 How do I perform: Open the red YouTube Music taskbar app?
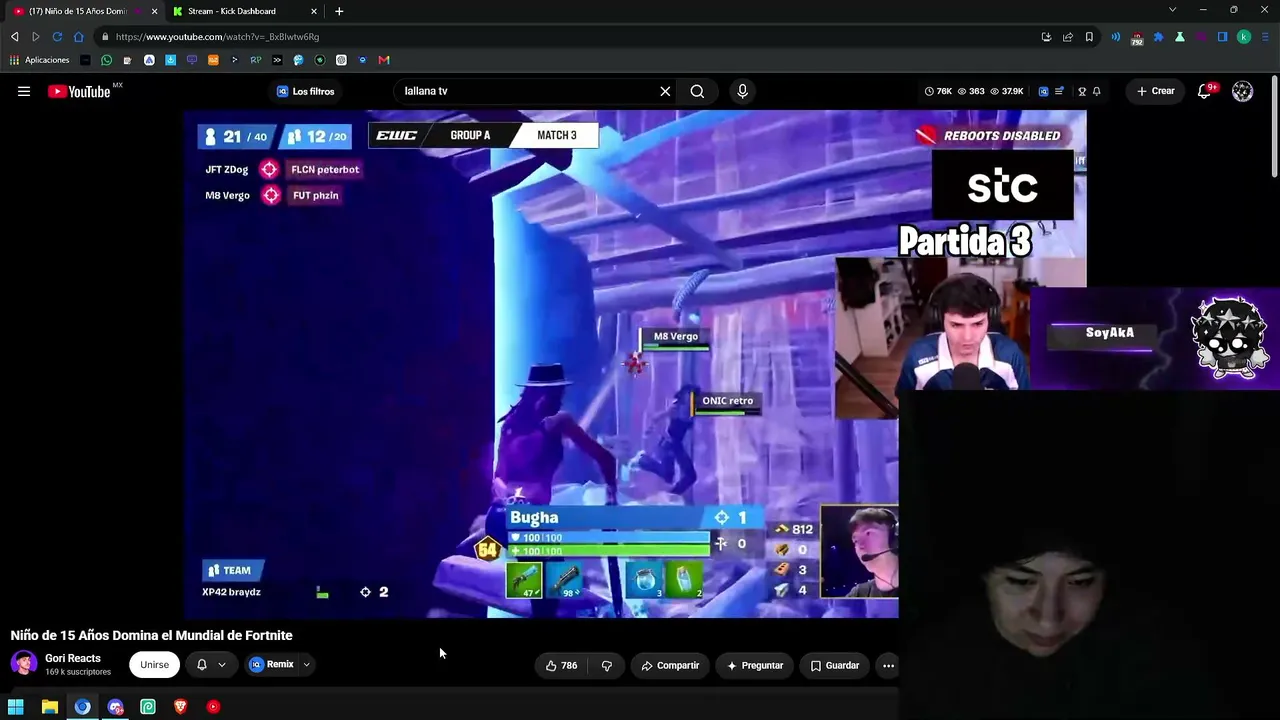click(213, 707)
